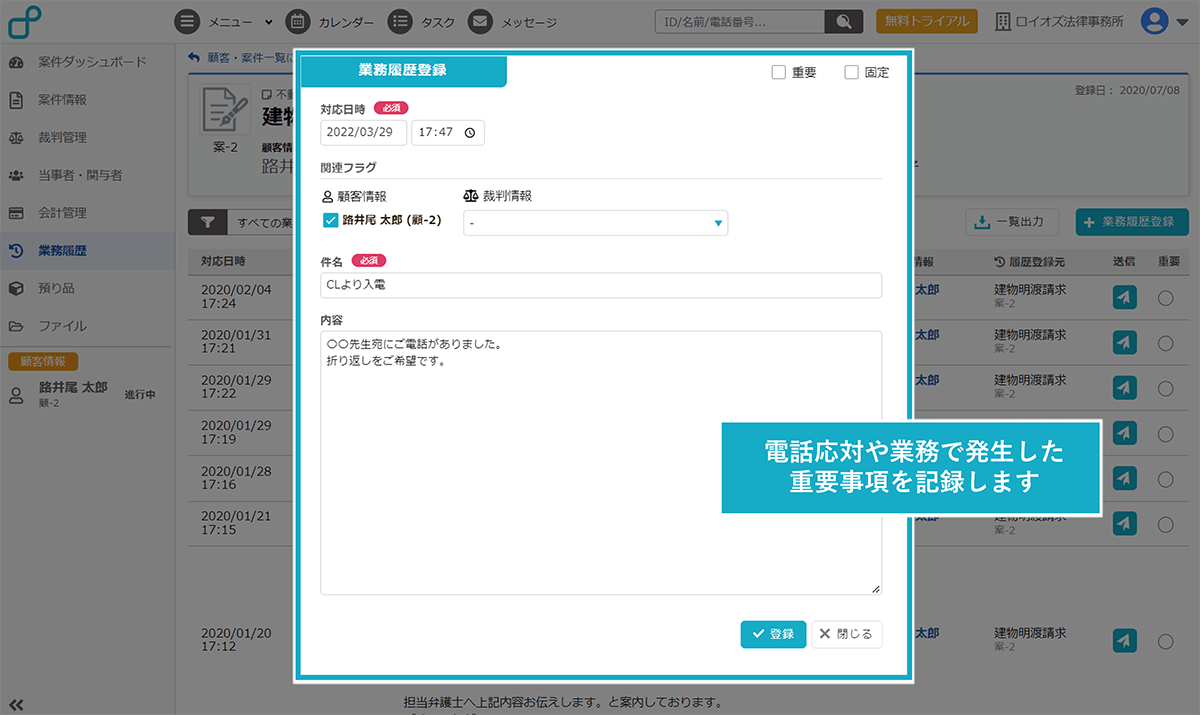The height and width of the screenshot is (715, 1200).
Task: Click the 業務履歴登録 add button
Action: (x=1132, y=222)
